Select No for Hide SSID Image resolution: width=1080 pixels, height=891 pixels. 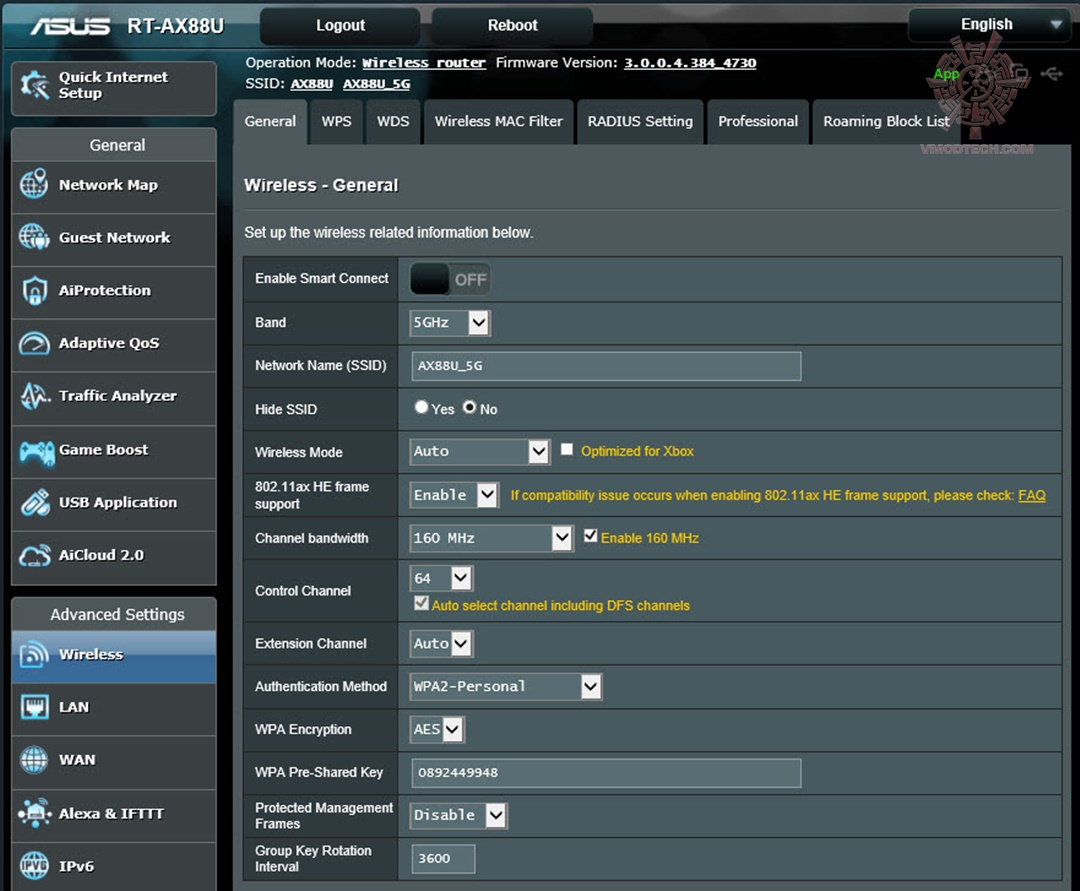tap(470, 407)
